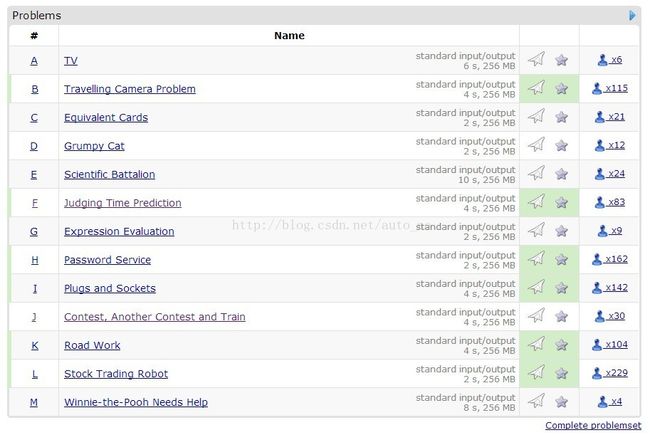View x21 solvers of Equivalent Cards

coord(610,117)
